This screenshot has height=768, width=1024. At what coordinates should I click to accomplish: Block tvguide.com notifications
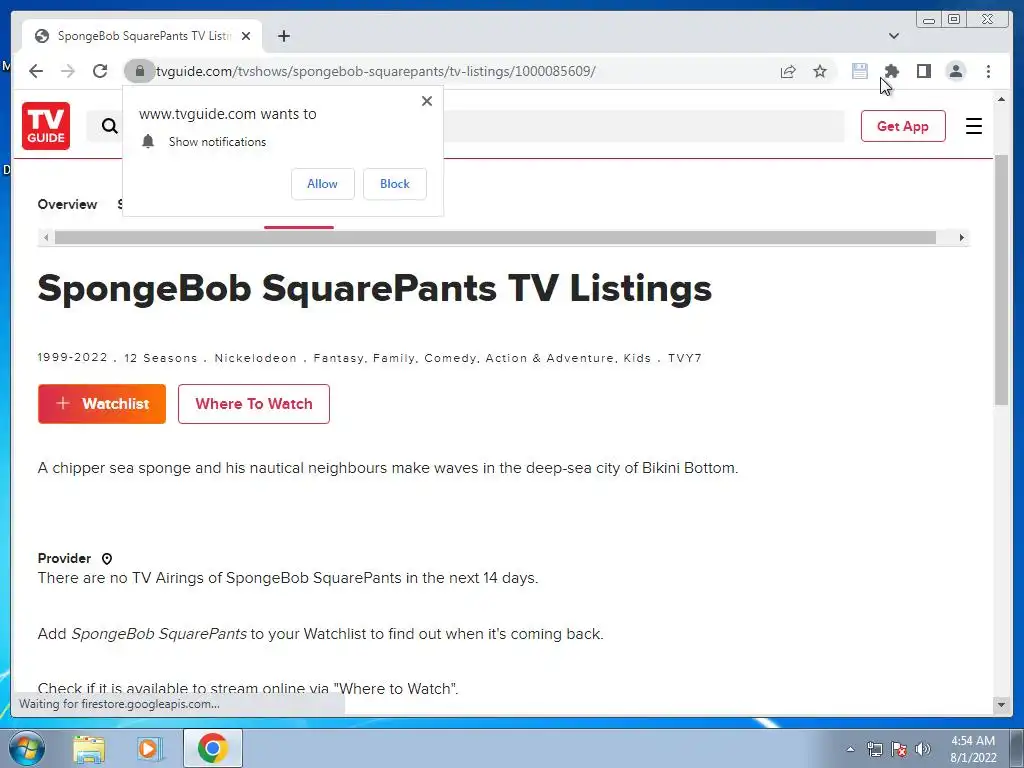395,184
